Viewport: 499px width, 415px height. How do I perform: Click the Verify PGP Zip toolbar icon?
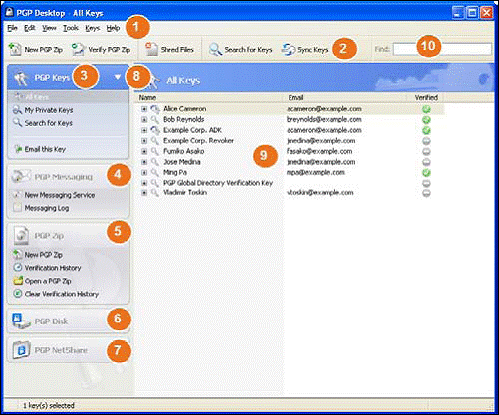pos(78,49)
